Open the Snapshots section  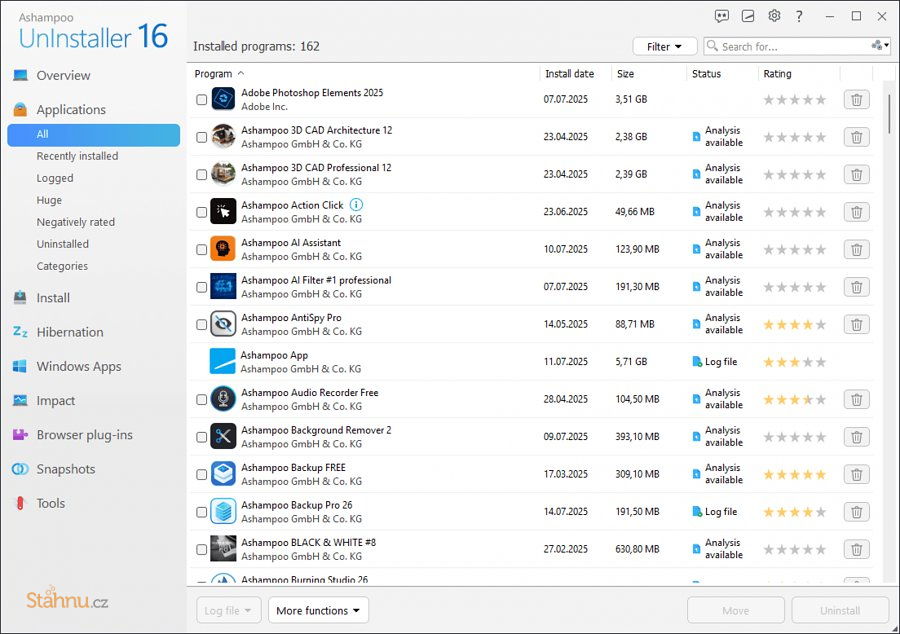[65, 469]
